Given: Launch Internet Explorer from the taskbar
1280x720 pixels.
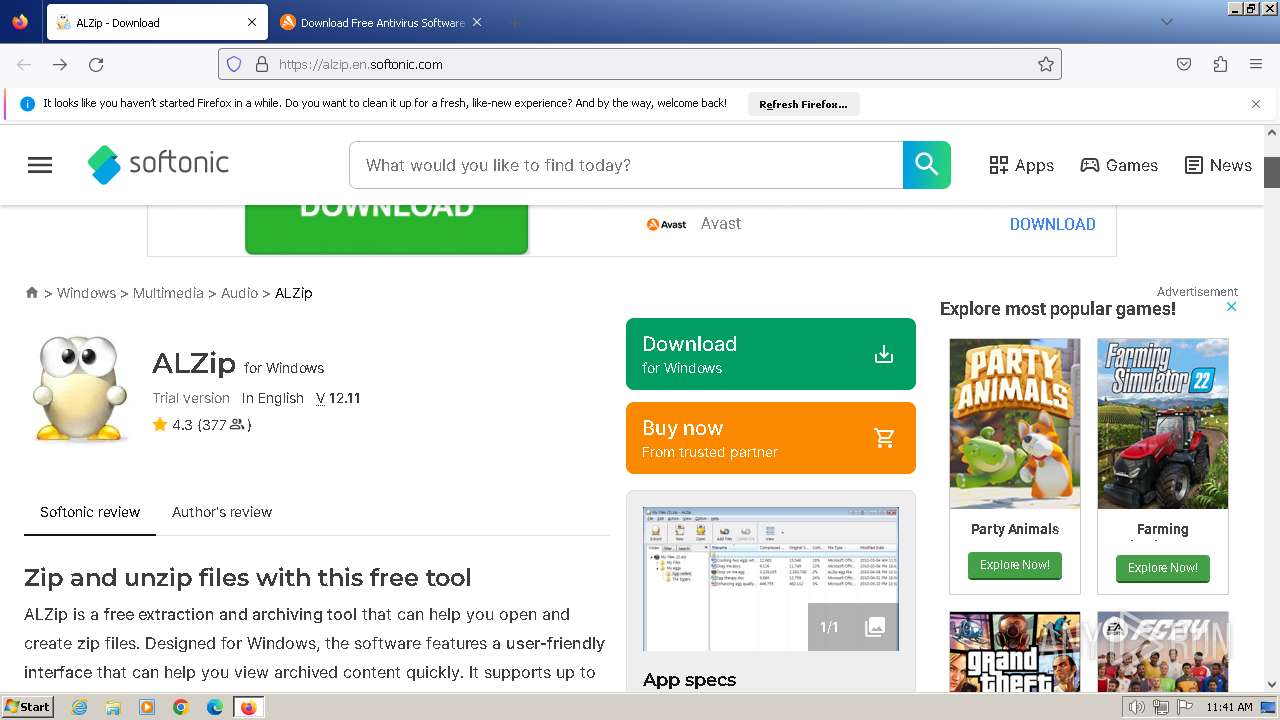Looking at the screenshot, I should point(80,707).
